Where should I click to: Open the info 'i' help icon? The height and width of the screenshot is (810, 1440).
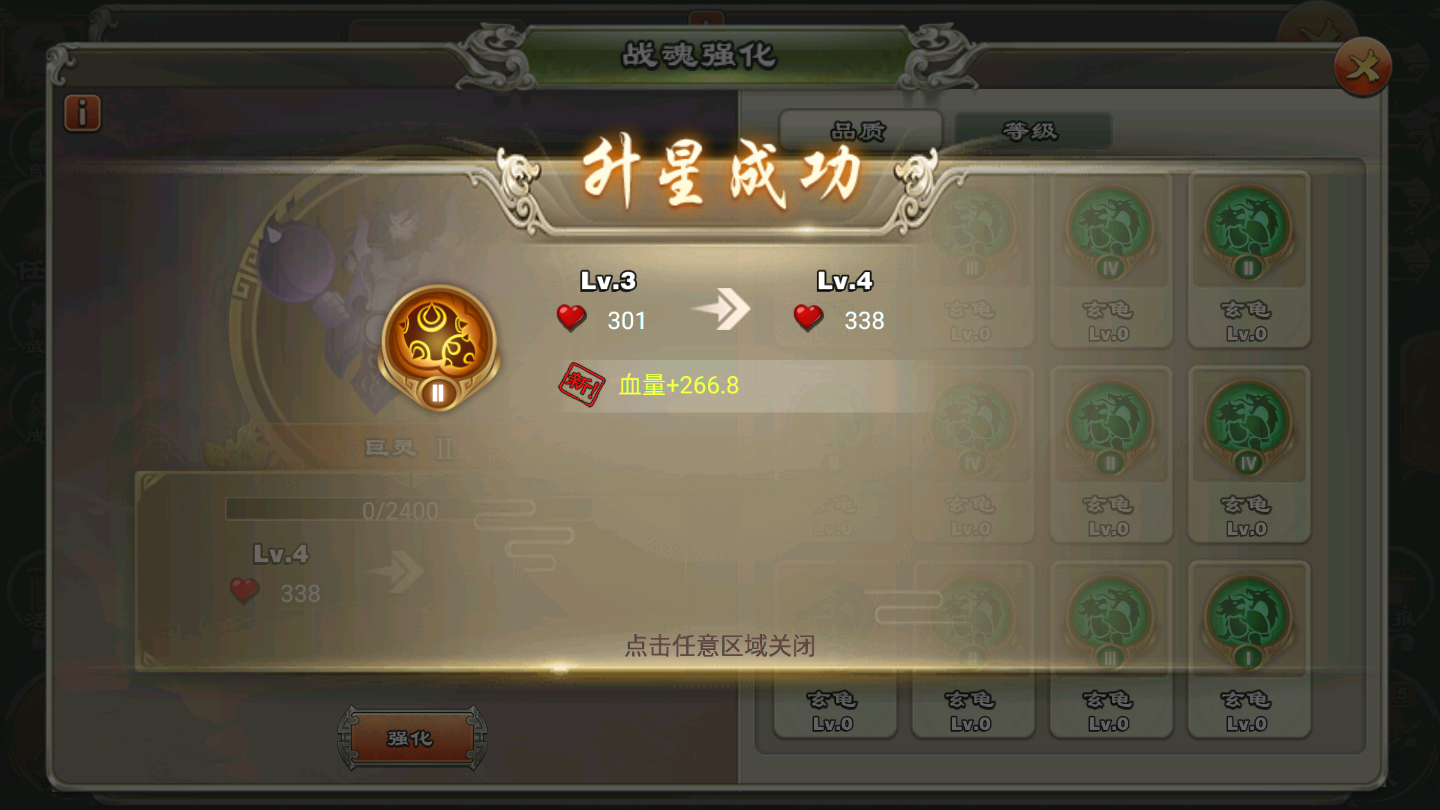[82, 113]
